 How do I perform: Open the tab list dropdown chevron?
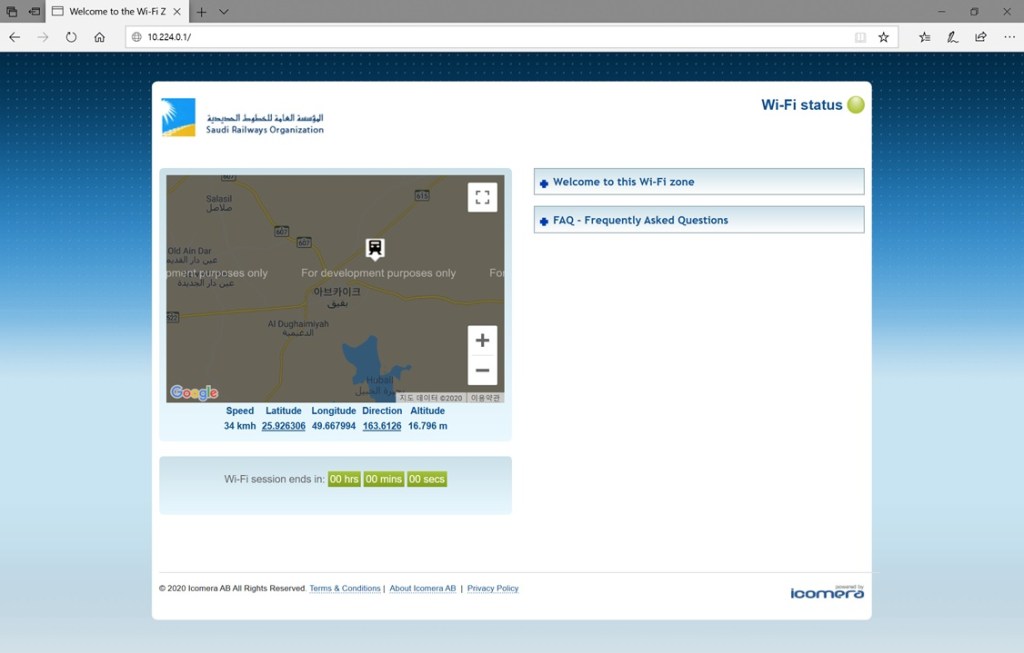coord(224,12)
